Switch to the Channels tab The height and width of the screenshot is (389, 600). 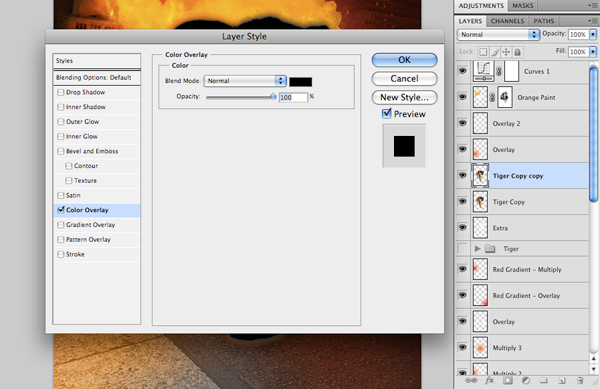tap(507, 21)
